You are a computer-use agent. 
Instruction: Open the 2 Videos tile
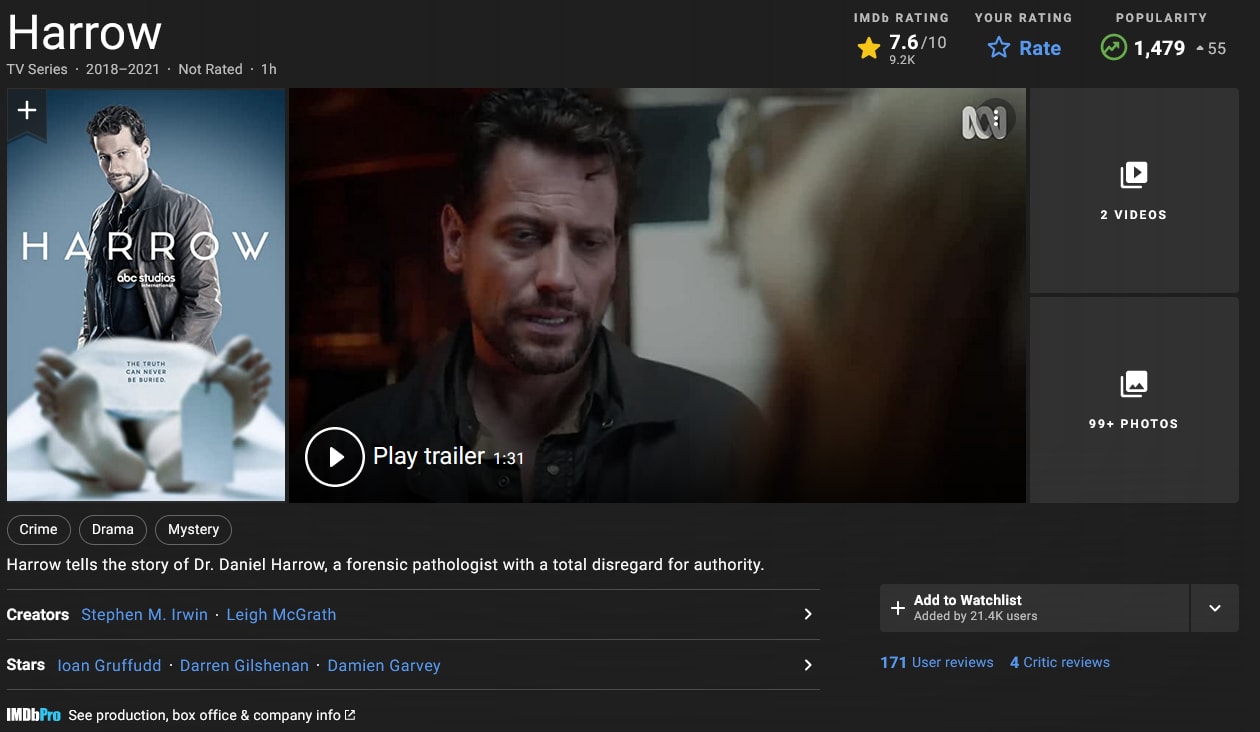(x=1134, y=191)
